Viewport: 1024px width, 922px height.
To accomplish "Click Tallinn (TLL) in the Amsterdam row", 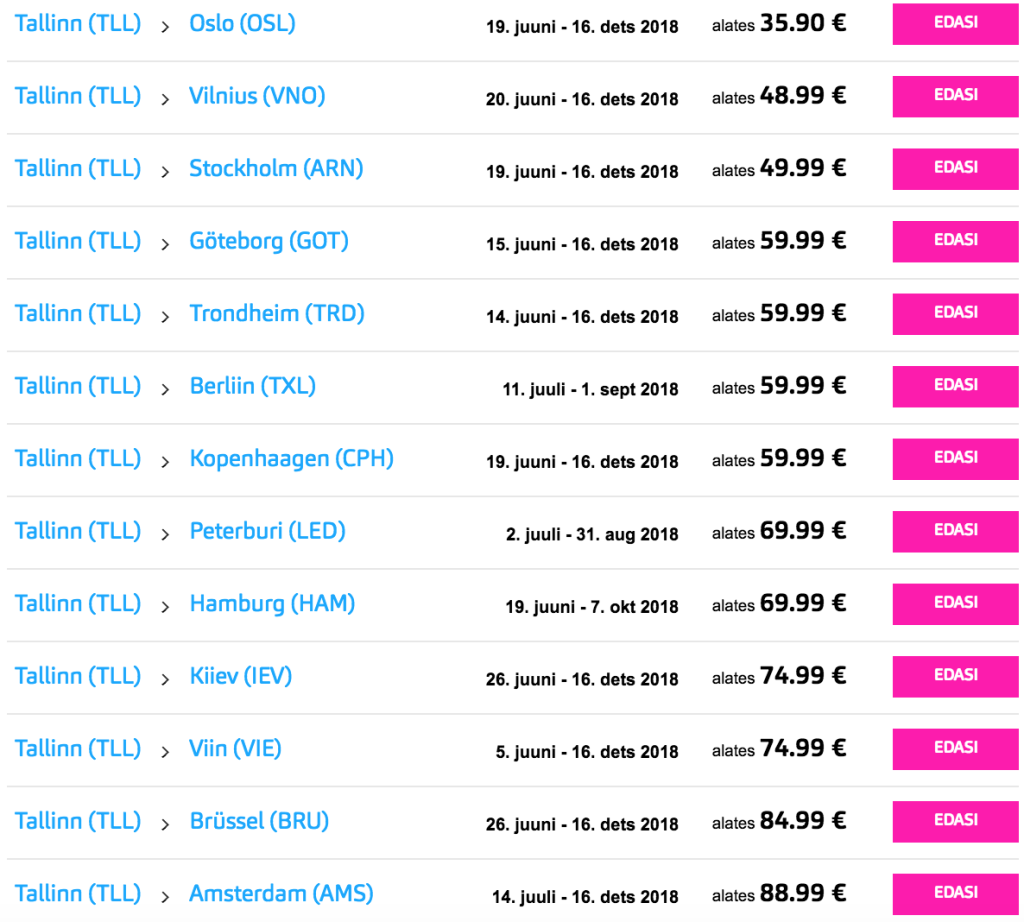I will 78,894.
